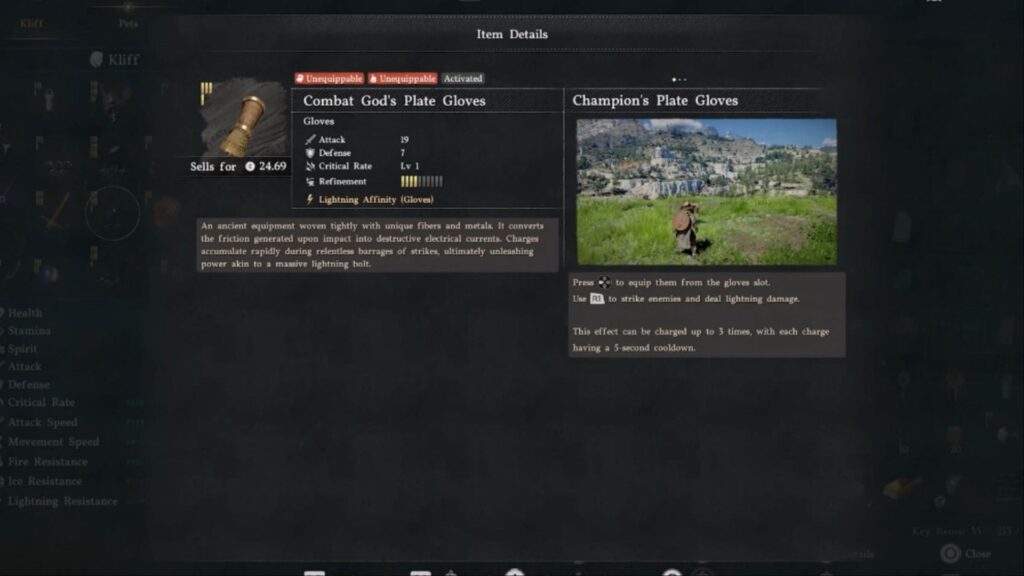Viewport: 1024px width, 576px height.
Task: Click the Critical Rate icon in item stats
Action: coord(310,167)
